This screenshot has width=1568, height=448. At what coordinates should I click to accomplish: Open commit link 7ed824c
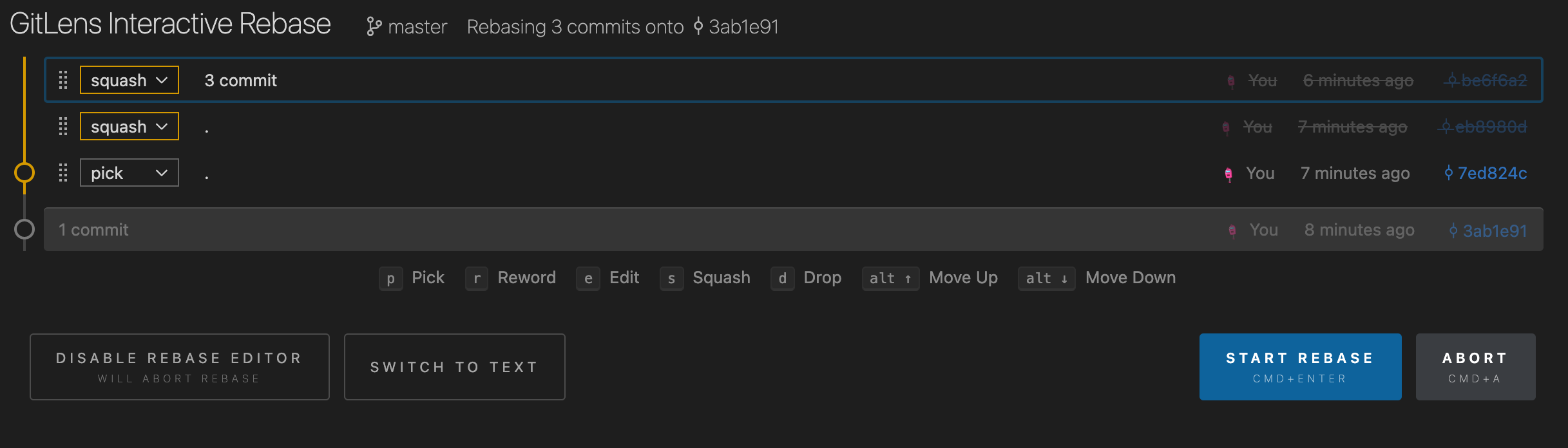tap(1491, 173)
